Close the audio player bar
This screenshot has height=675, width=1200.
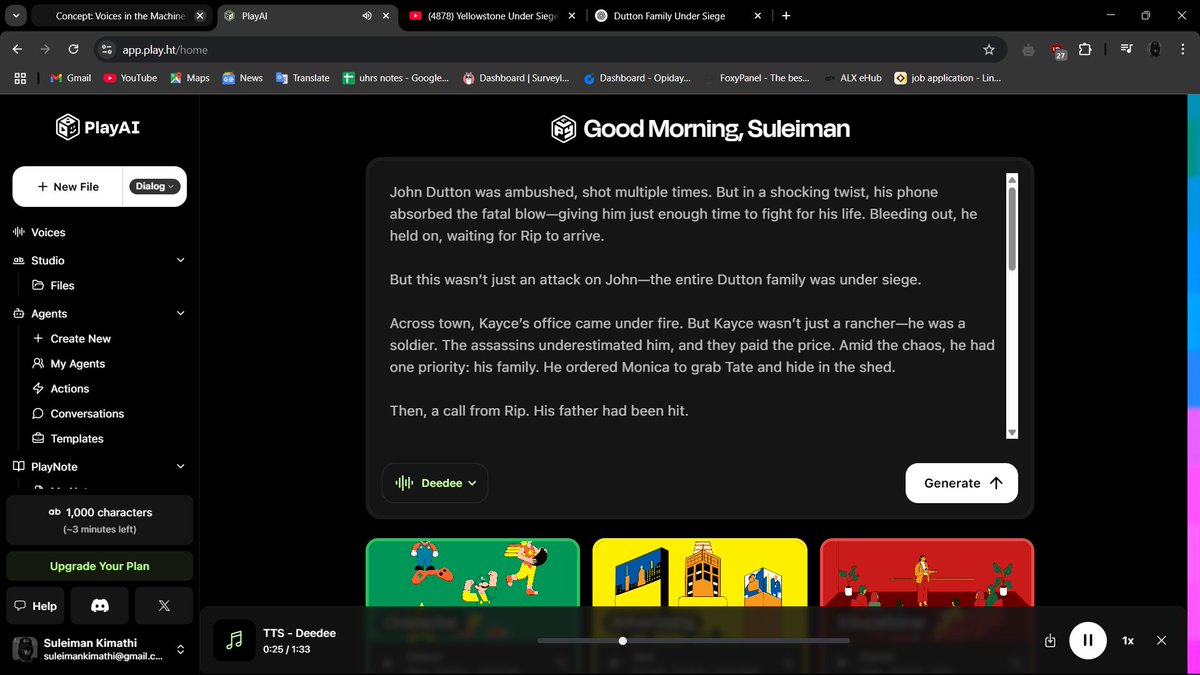(x=1161, y=640)
